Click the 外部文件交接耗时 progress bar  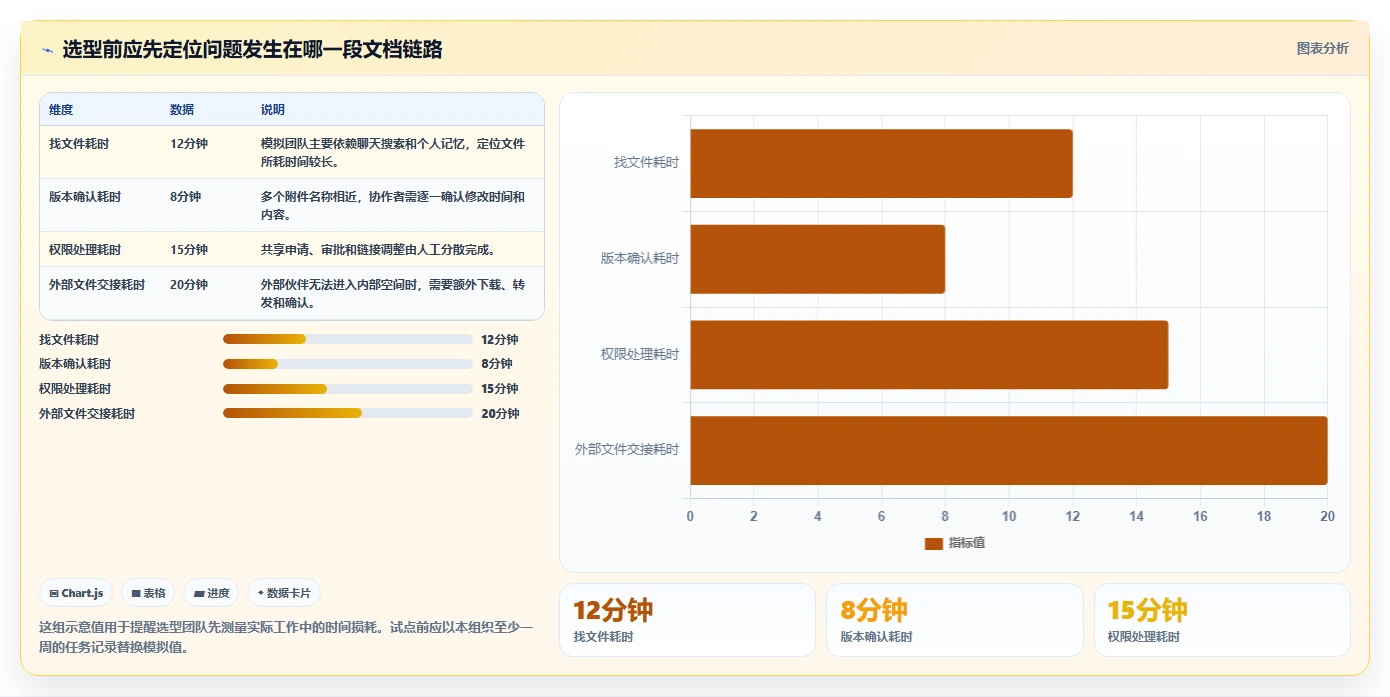pos(348,413)
